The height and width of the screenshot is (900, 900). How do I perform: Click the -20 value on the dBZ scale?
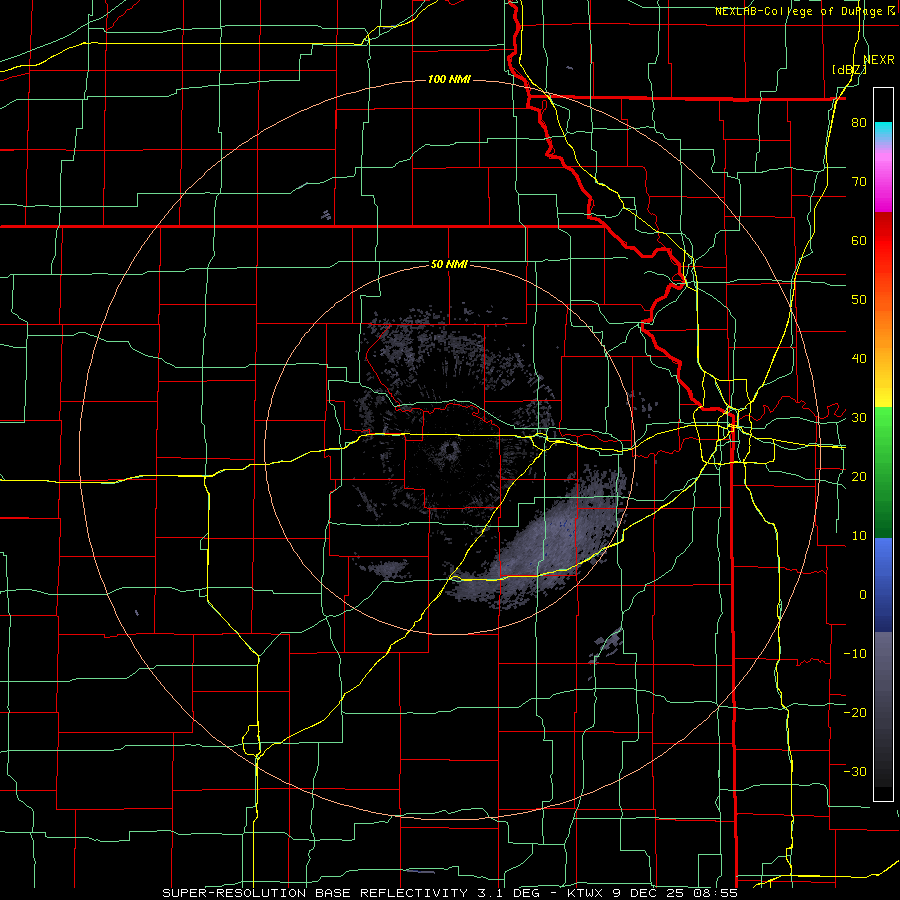coord(855,712)
